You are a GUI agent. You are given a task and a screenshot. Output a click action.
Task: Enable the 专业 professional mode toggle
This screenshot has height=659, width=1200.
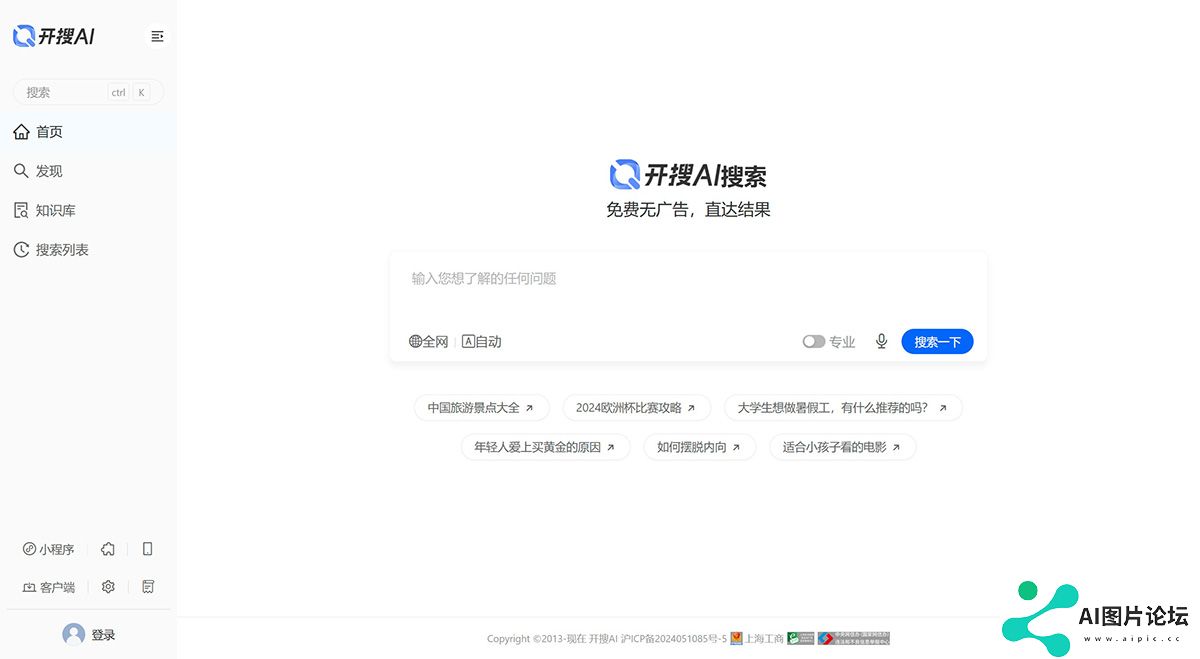(x=814, y=342)
